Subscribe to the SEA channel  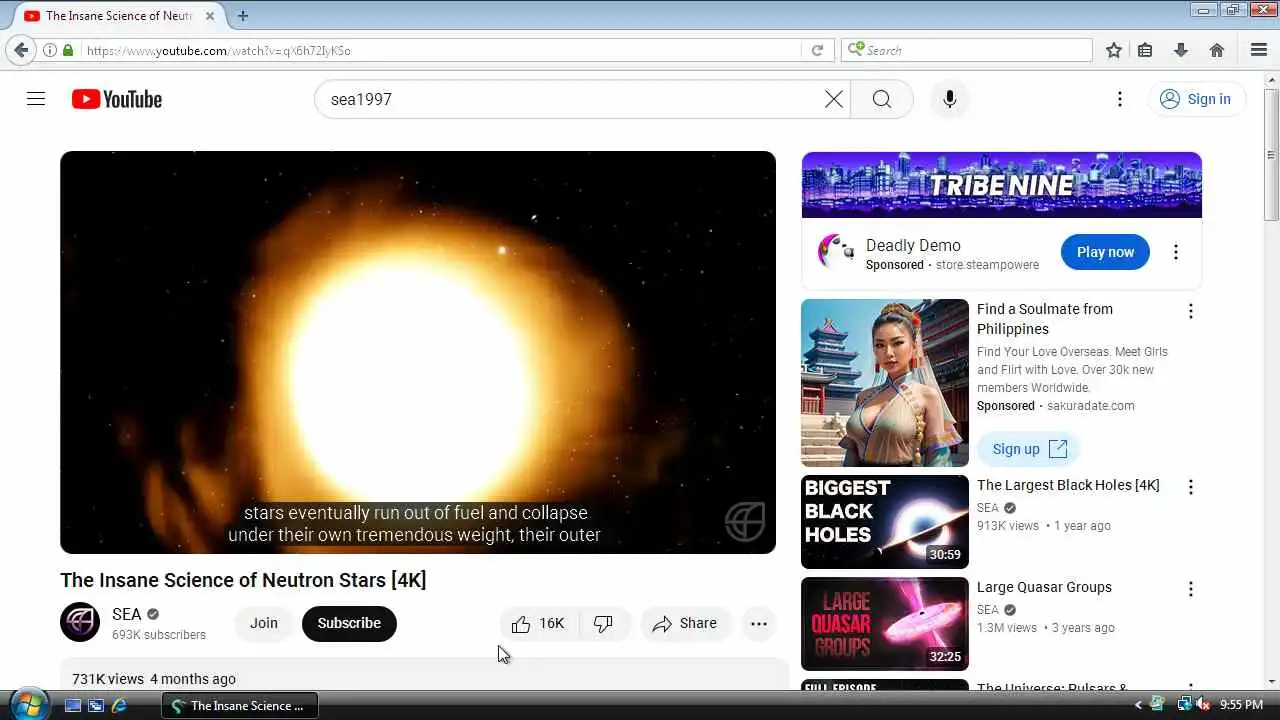(x=349, y=623)
